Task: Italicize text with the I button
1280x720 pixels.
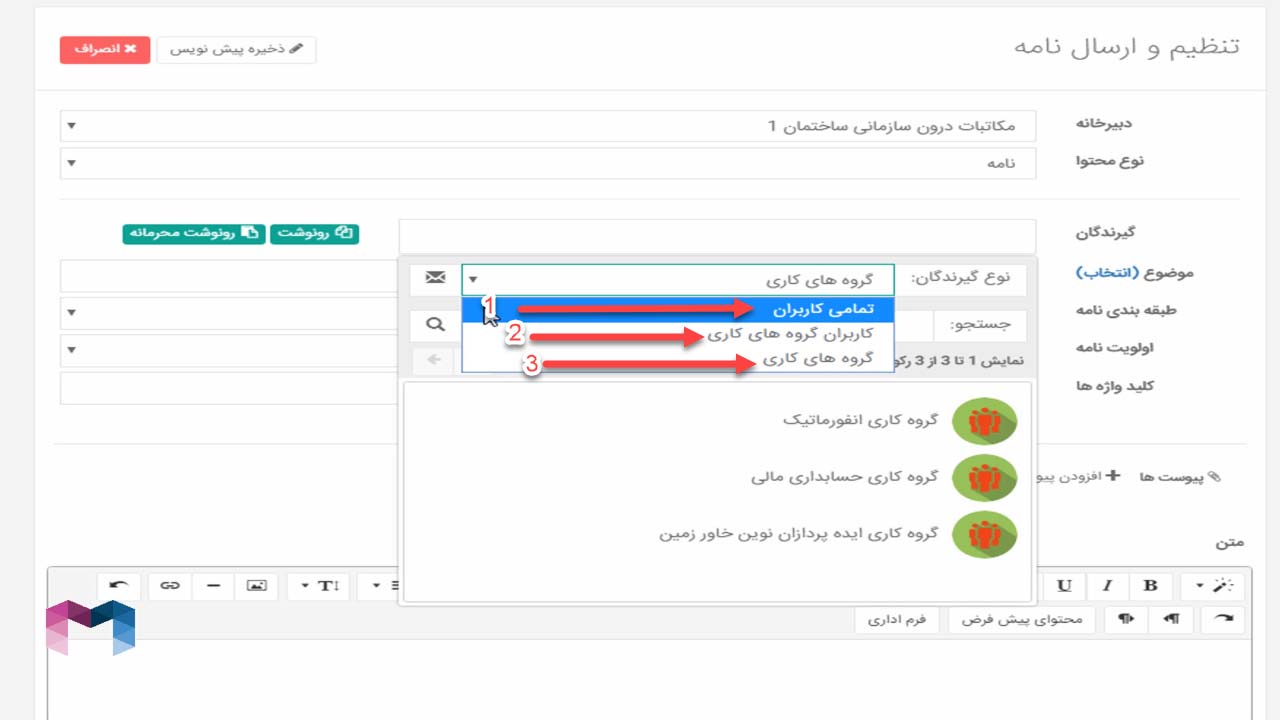Action: 1107,586
